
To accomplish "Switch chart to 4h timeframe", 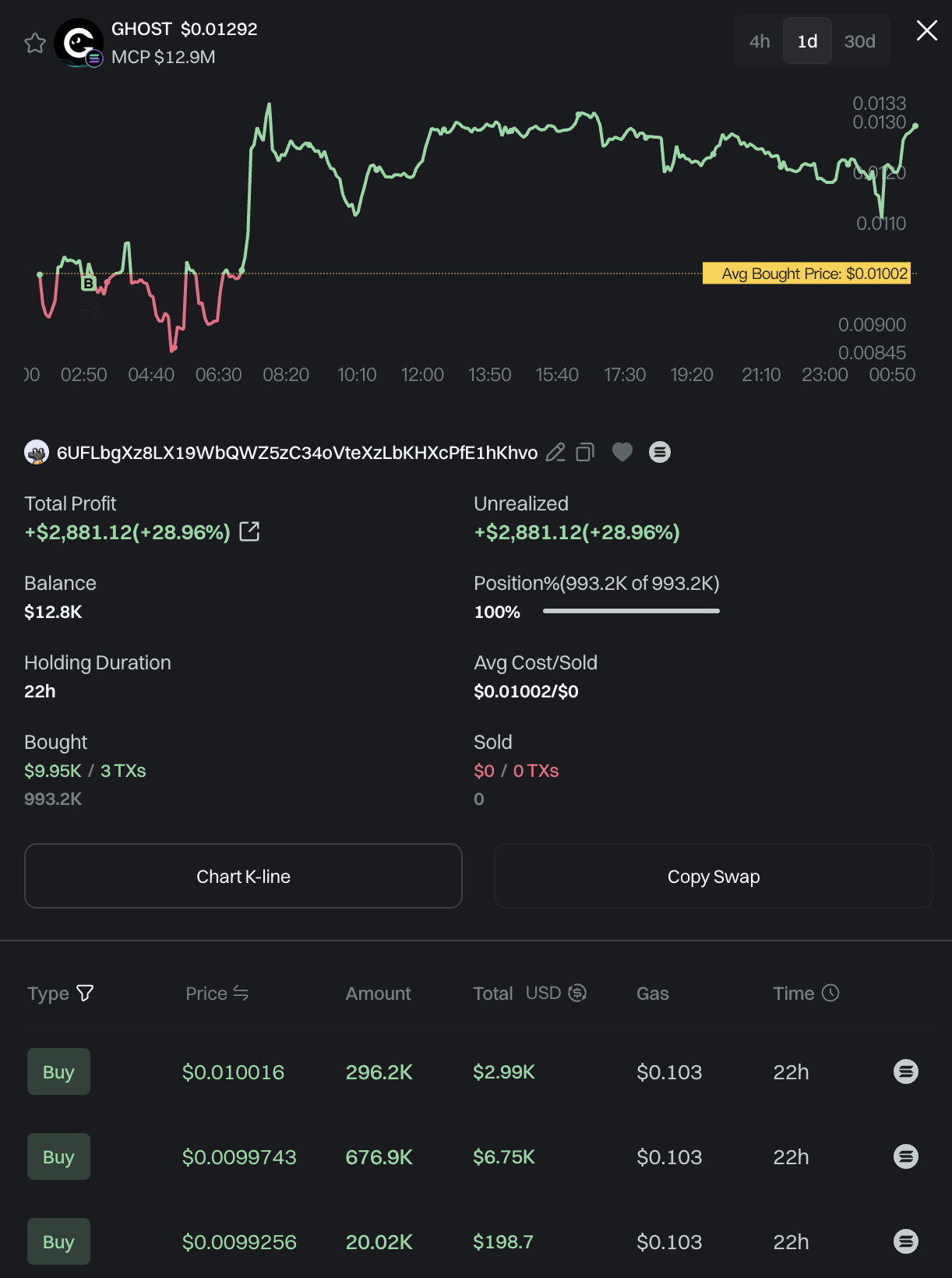I will pyautogui.click(x=760, y=41).
